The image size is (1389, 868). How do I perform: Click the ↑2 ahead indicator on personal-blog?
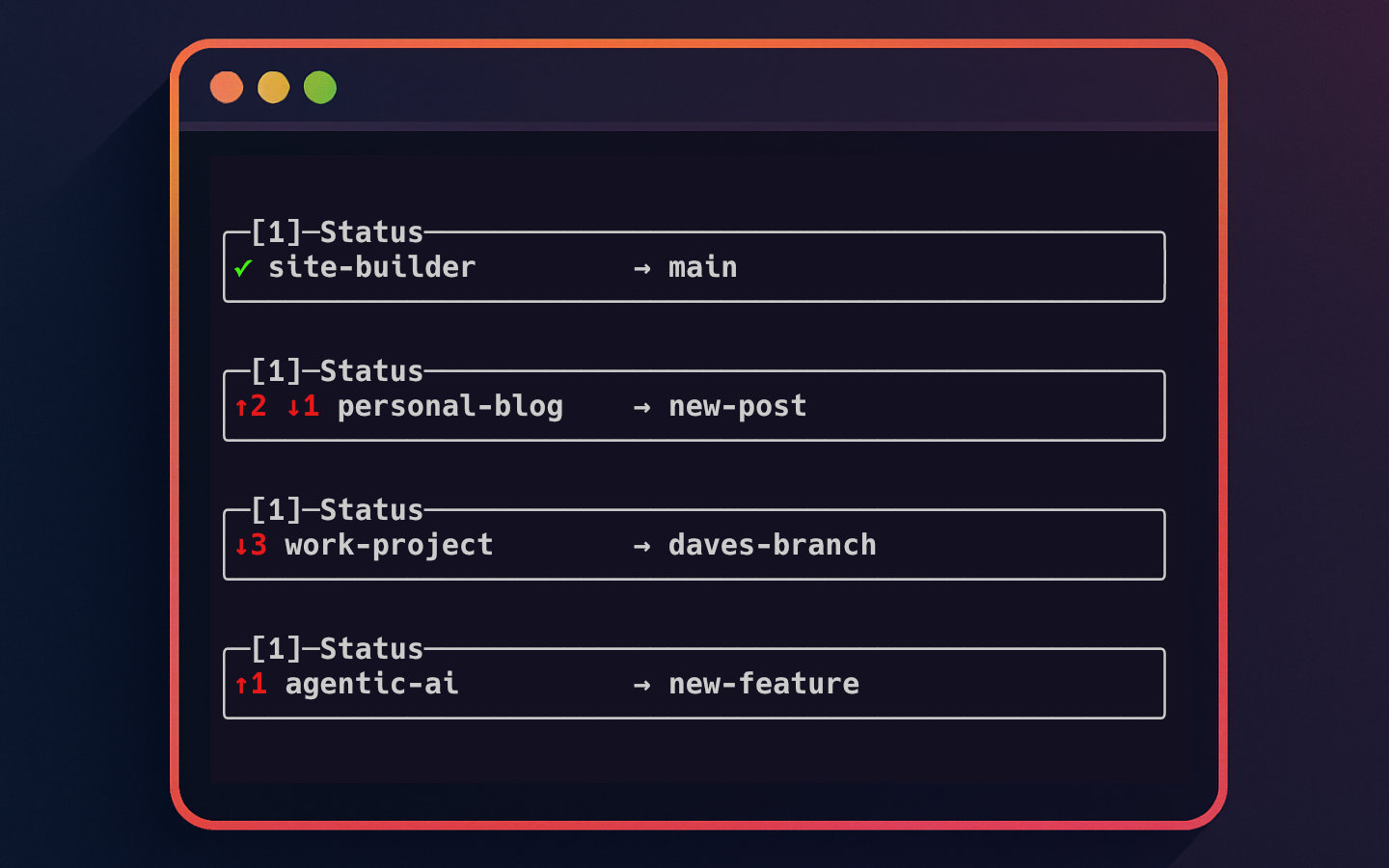[250, 406]
